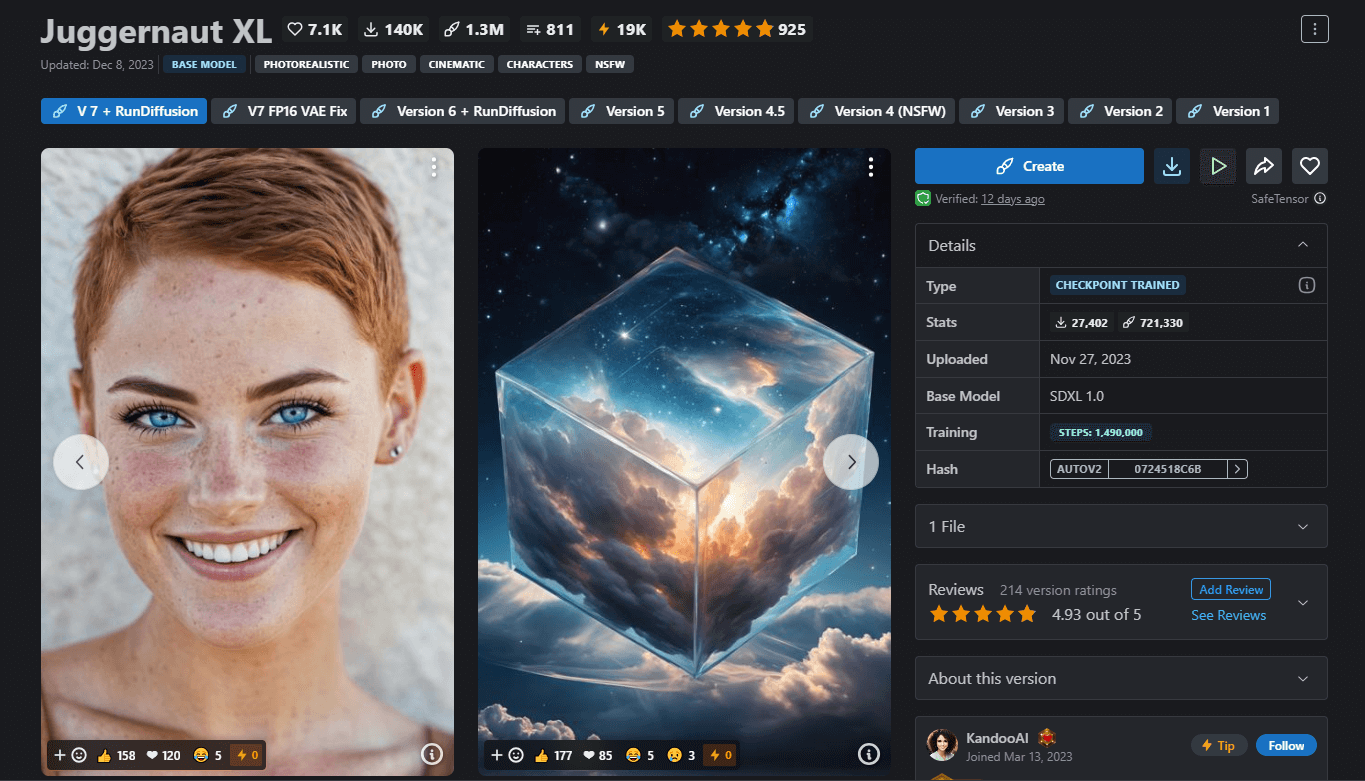Add emoji reaction on the portrait image
The image size is (1365, 781).
coord(70,755)
